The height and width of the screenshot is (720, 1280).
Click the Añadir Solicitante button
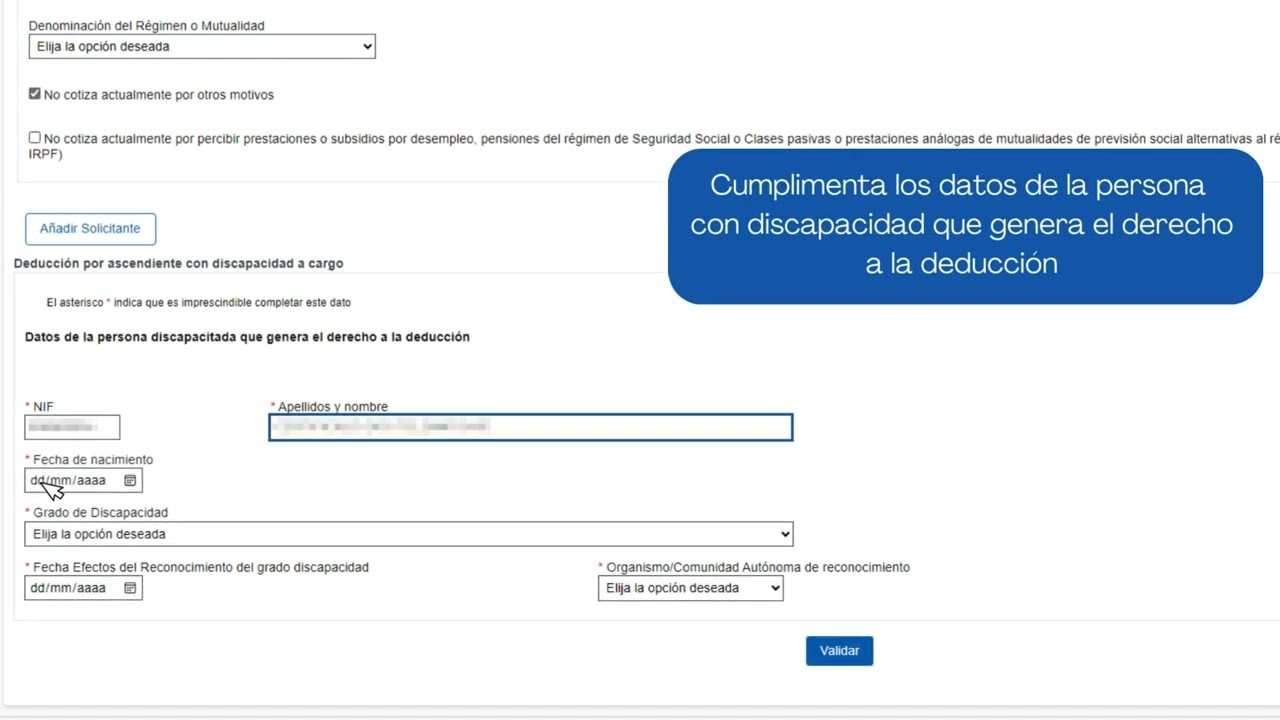coord(90,228)
